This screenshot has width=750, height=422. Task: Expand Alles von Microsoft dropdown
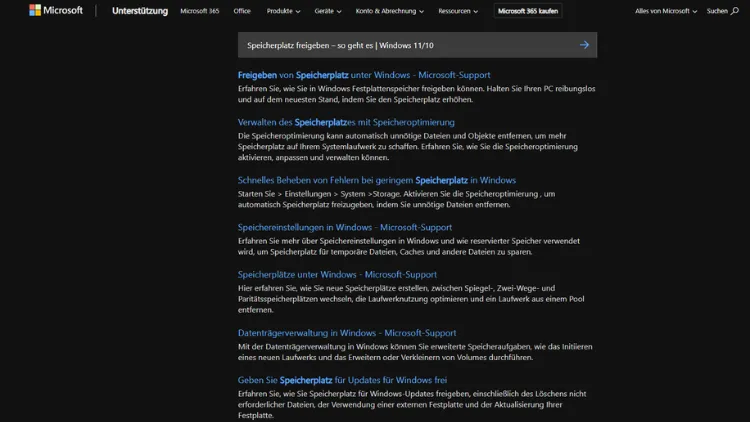[666, 11]
